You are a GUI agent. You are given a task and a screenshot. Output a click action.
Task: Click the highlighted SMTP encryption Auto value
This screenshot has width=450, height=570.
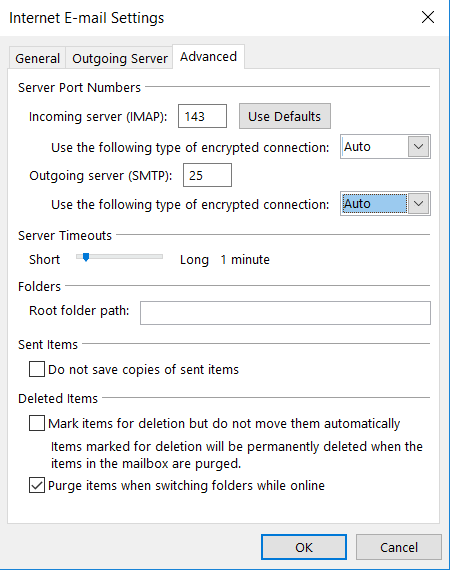[x=374, y=204]
